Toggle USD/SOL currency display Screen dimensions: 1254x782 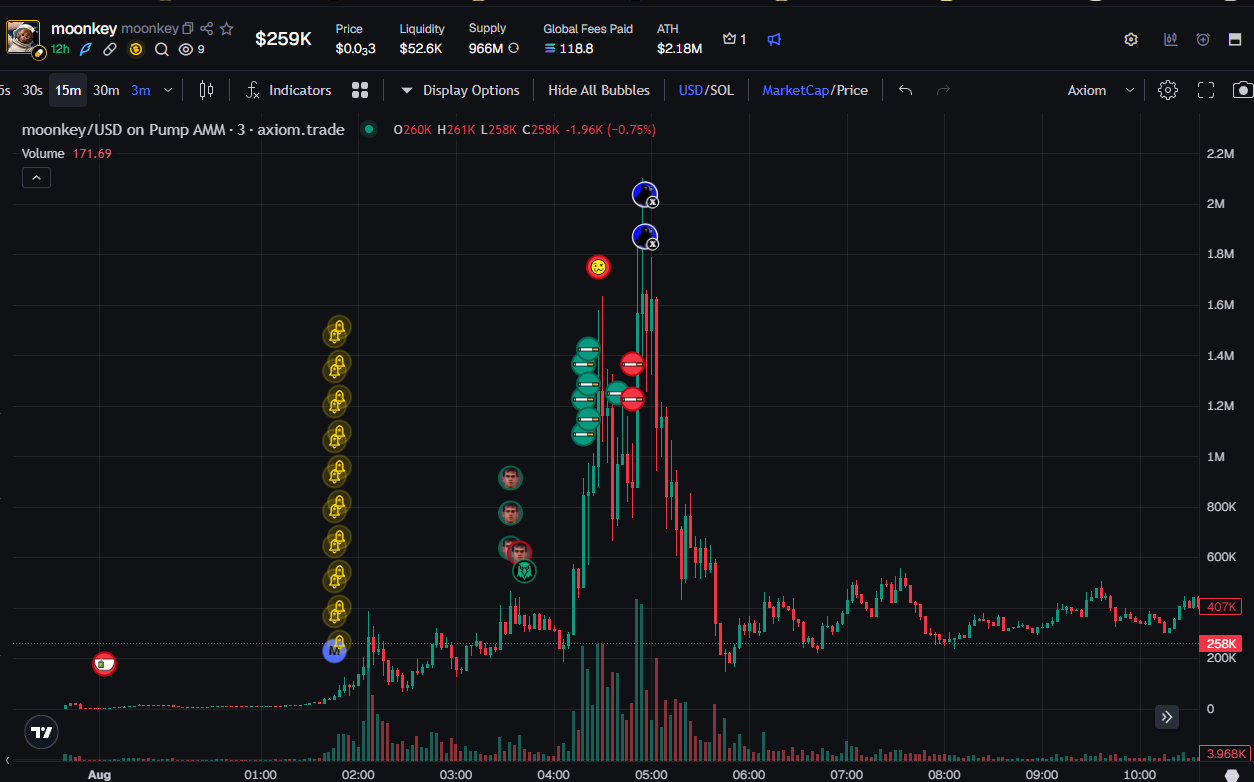[706, 90]
